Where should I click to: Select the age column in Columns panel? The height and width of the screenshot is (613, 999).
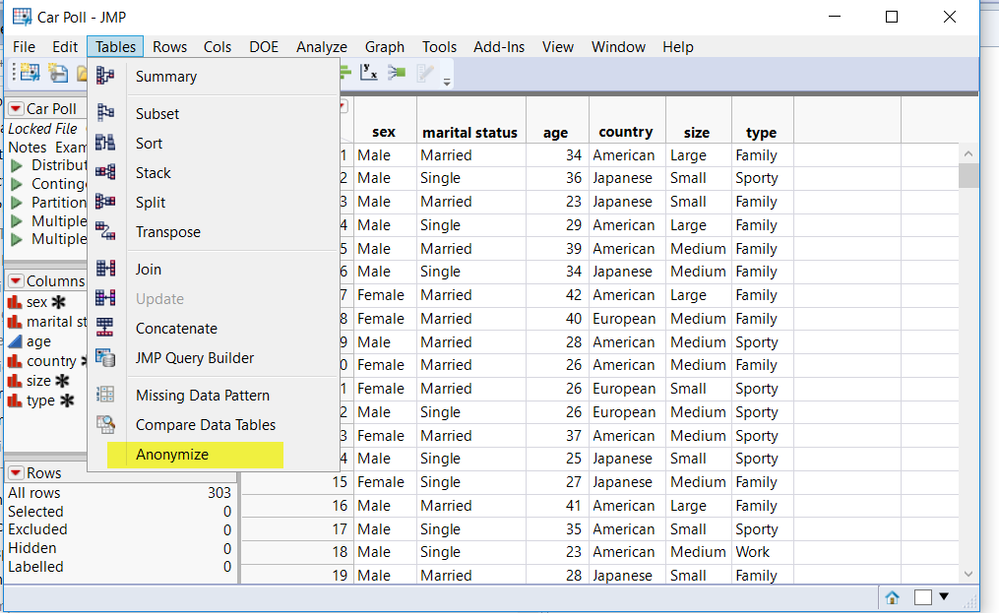[x=38, y=342]
